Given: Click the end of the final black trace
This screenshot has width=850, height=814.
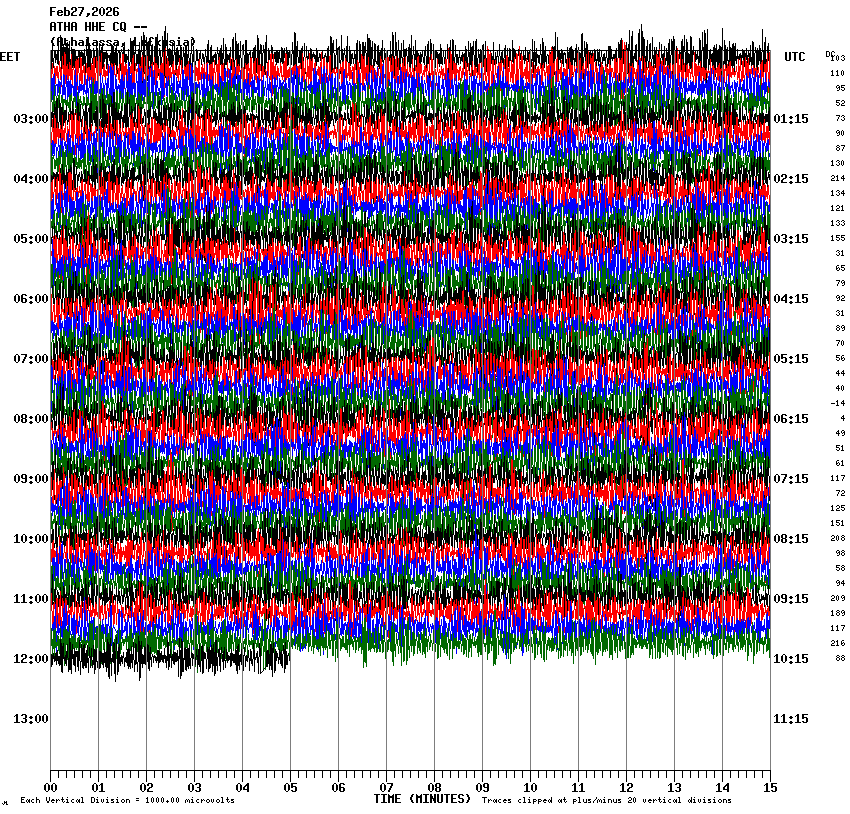Looking at the screenshot, I should (x=289, y=658).
